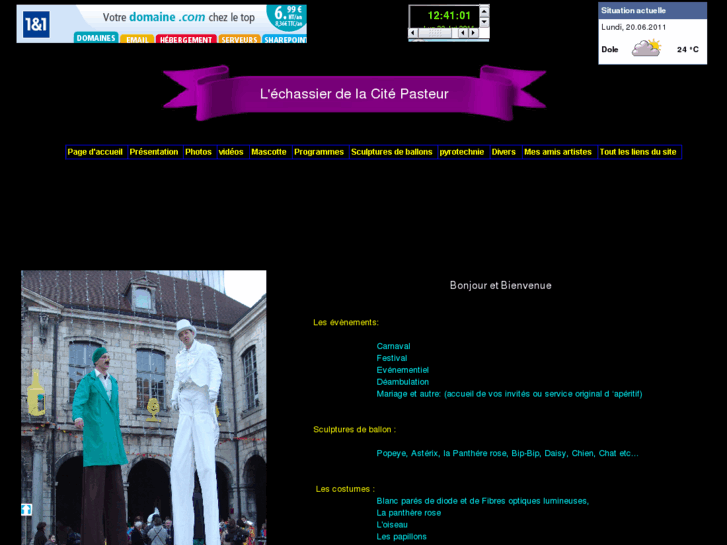
Task: Click the 6,99 € price badge in the ad
Action: coord(287,17)
